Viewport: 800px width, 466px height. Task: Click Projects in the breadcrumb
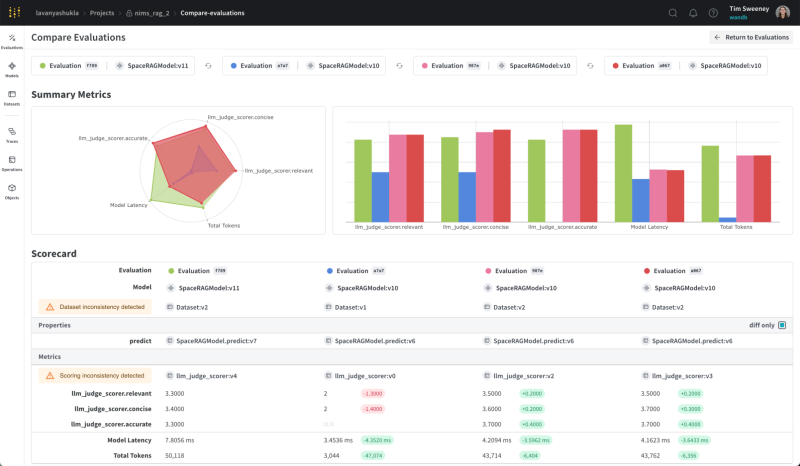pyautogui.click(x=103, y=13)
